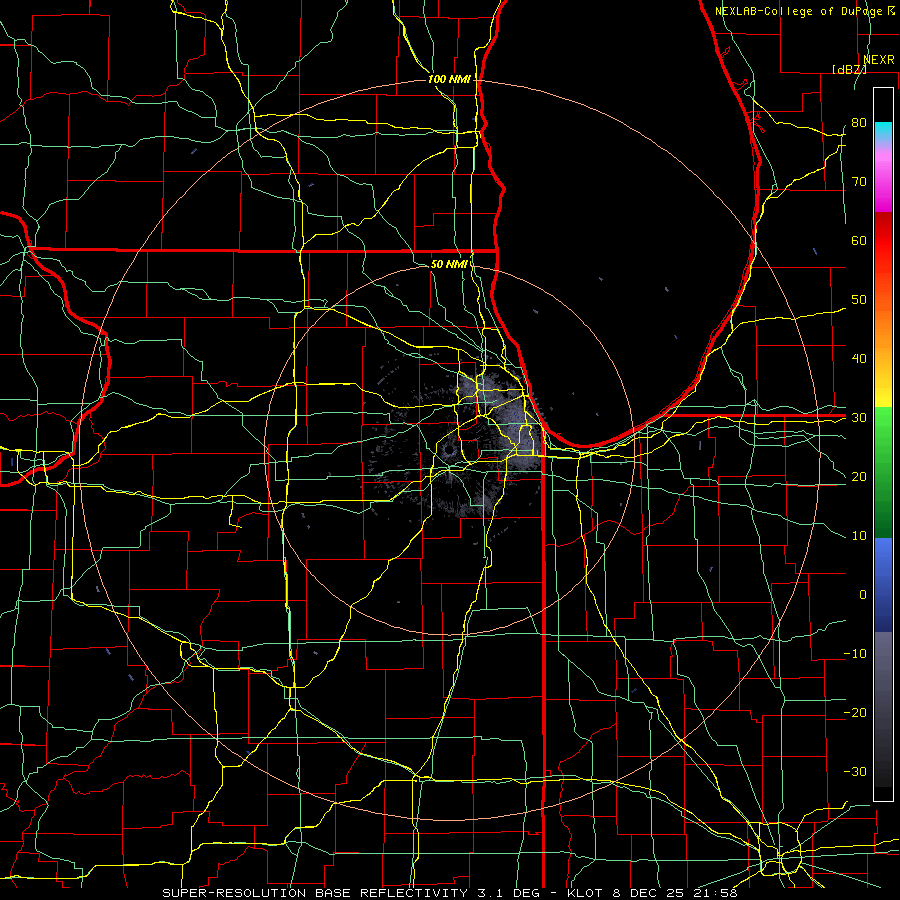Click the -10 value on the dBZ scale
The height and width of the screenshot is (900, 900).
point(855,654)
